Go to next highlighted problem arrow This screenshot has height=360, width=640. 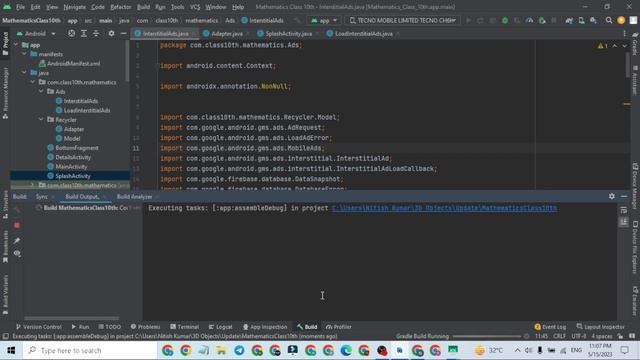(x=624, y=46)
